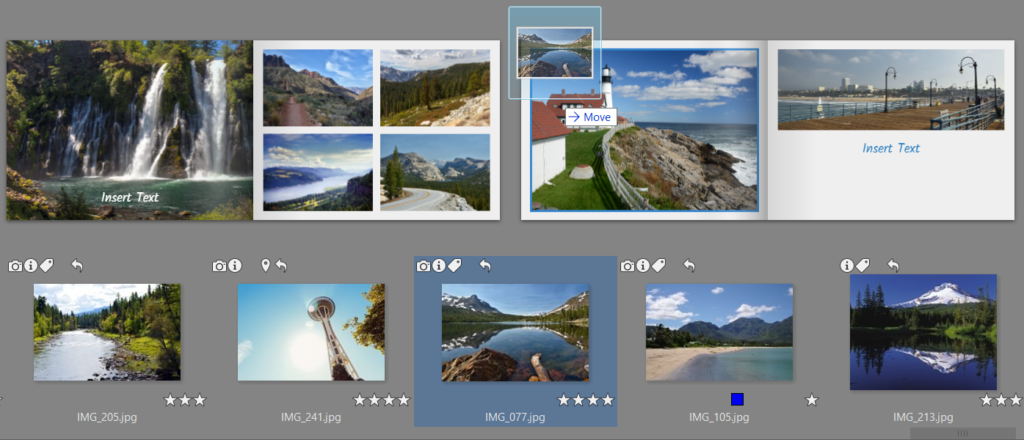Image resolution: width=1024 pixels, height=440 pixels.
Task: Select the waterfall photo on the book page
Action: tap(129, 130)
